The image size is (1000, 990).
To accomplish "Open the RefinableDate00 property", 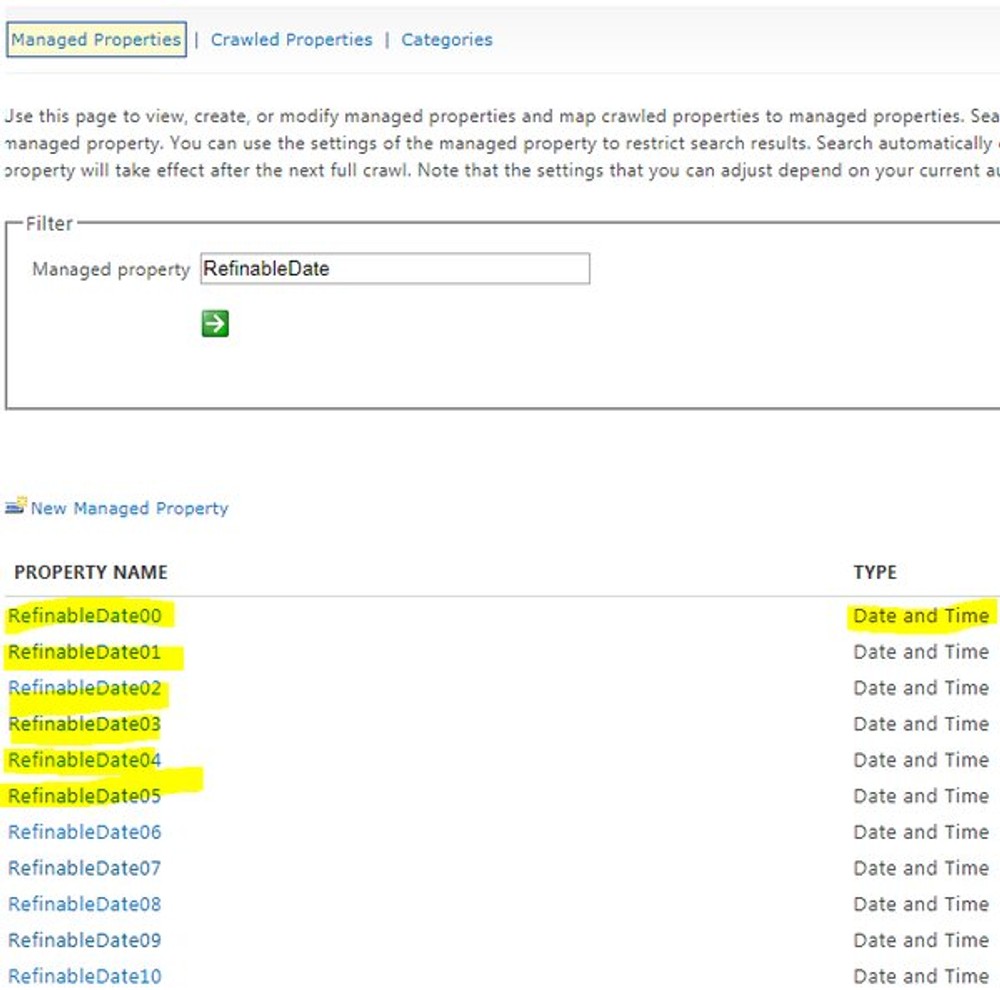I will click(84, 616).
